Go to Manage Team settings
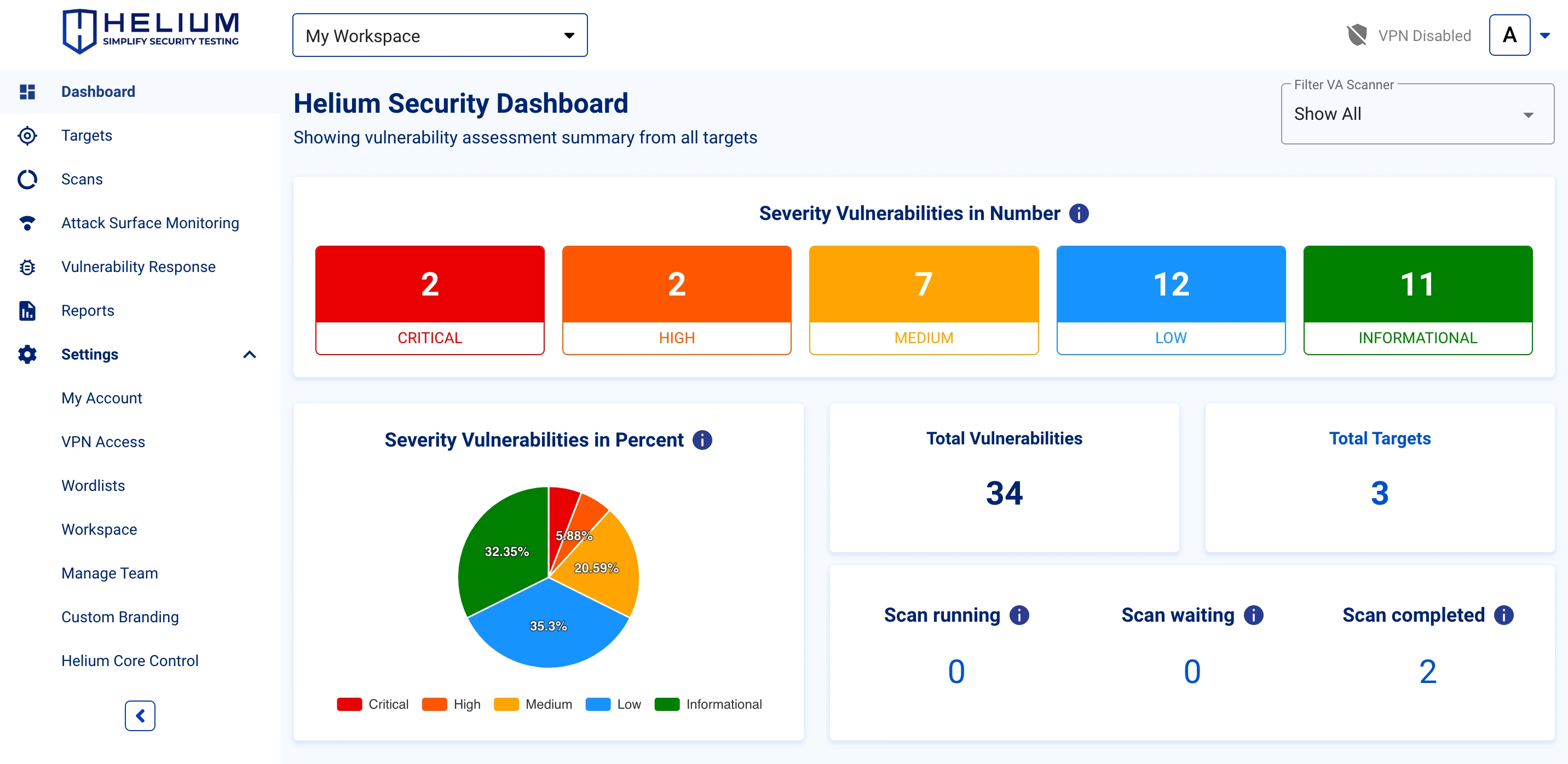 pos(109,573)
